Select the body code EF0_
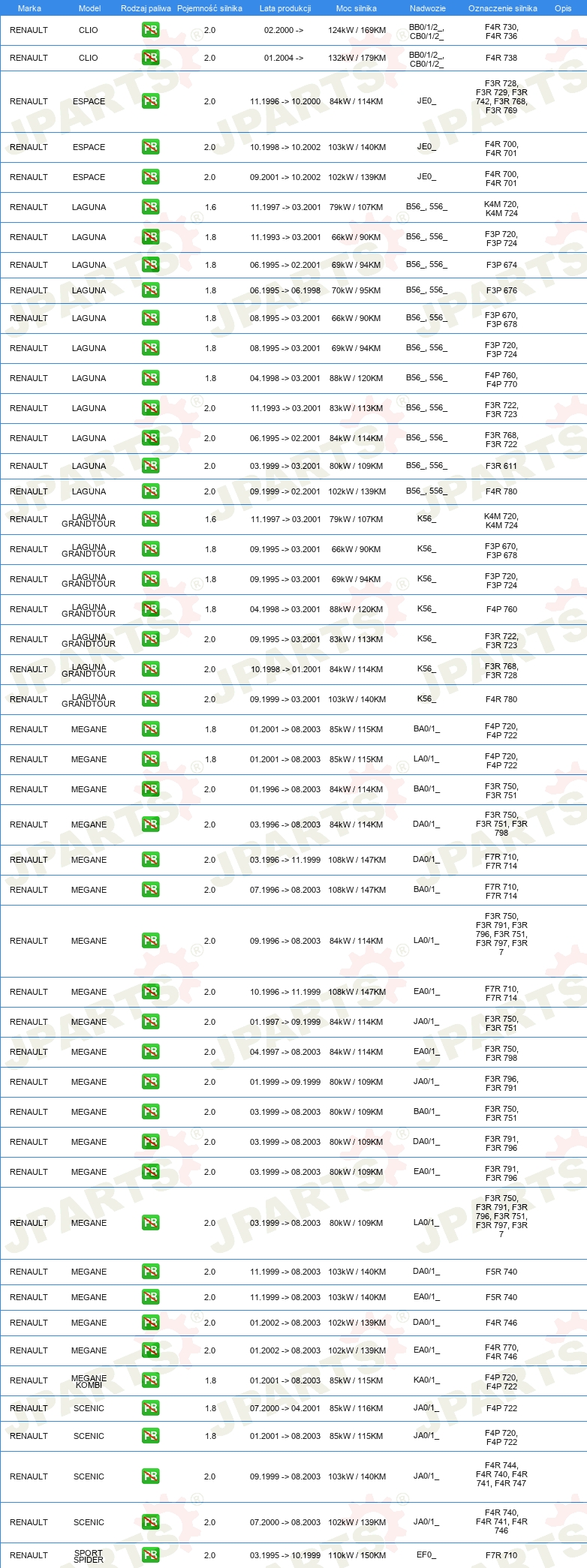This screenshot has width=587, height=1568. [426, 1554]
